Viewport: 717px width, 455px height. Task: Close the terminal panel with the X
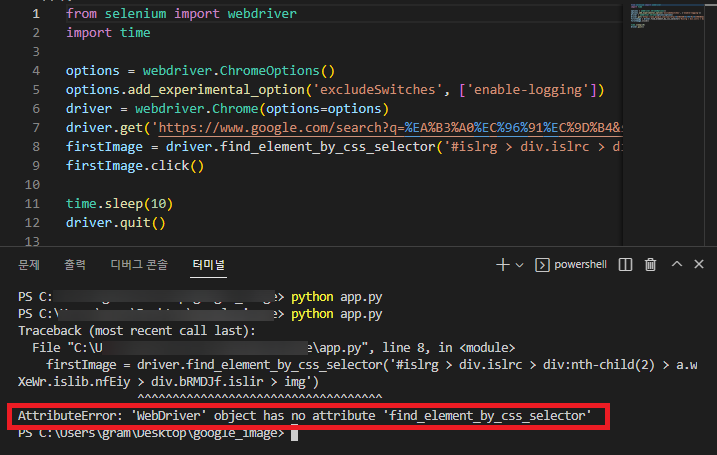click(699, 264)
